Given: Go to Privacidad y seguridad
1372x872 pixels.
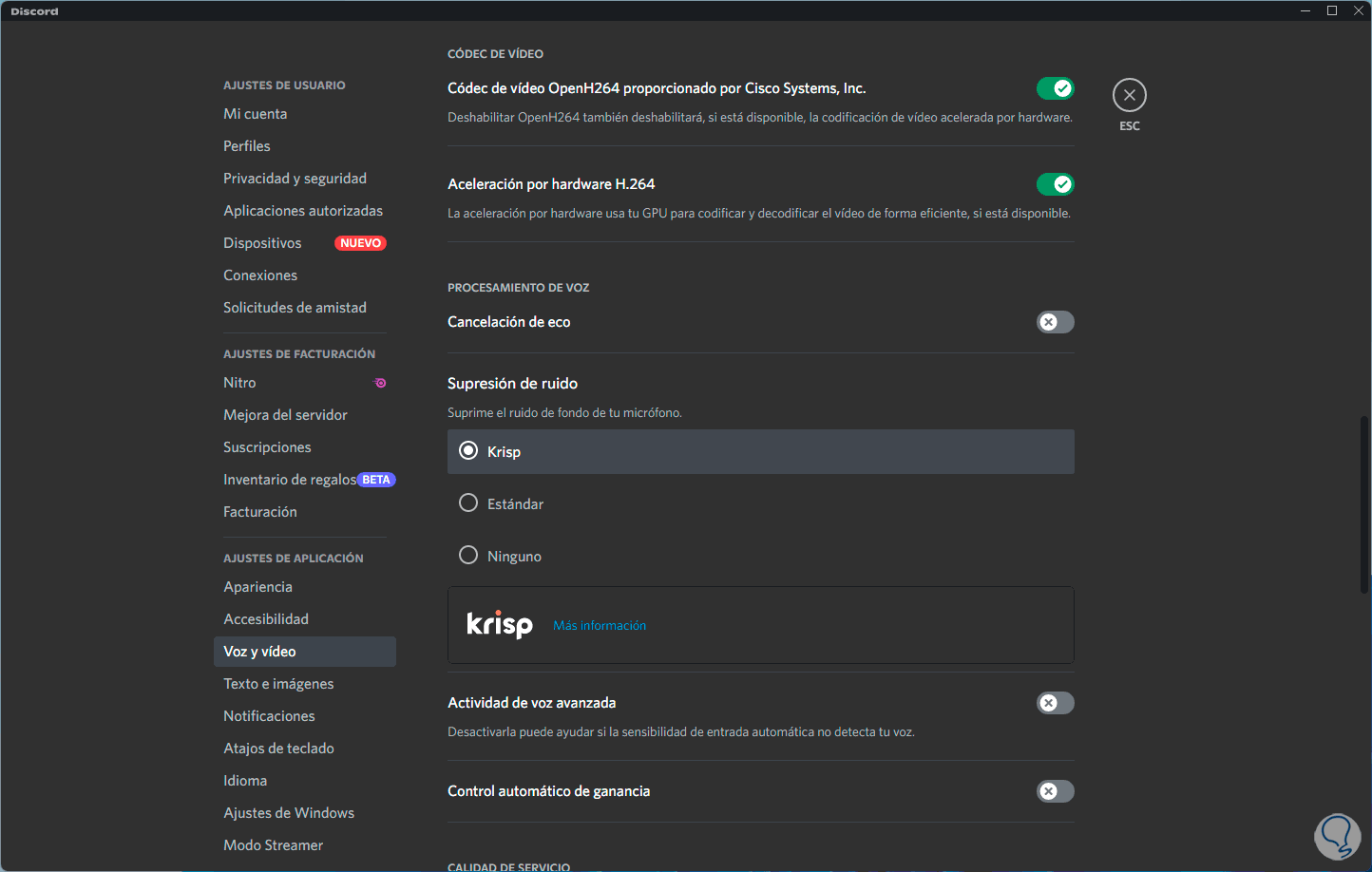Looking at the screenshot, I should pos(295,179).
